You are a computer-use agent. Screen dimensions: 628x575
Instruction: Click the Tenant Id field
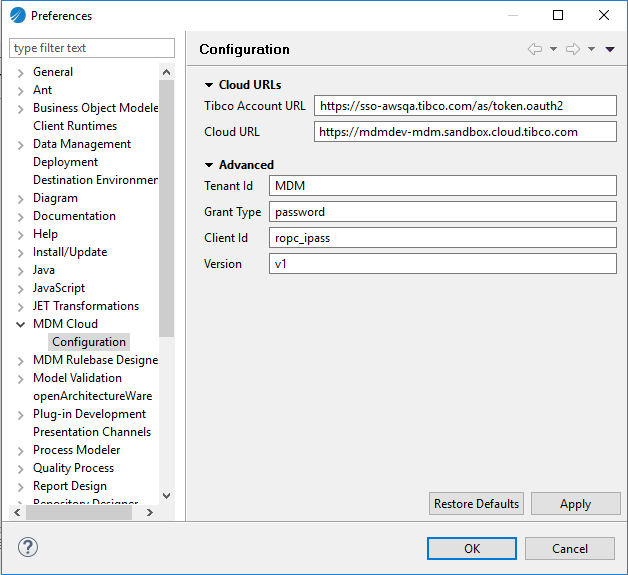443,186
